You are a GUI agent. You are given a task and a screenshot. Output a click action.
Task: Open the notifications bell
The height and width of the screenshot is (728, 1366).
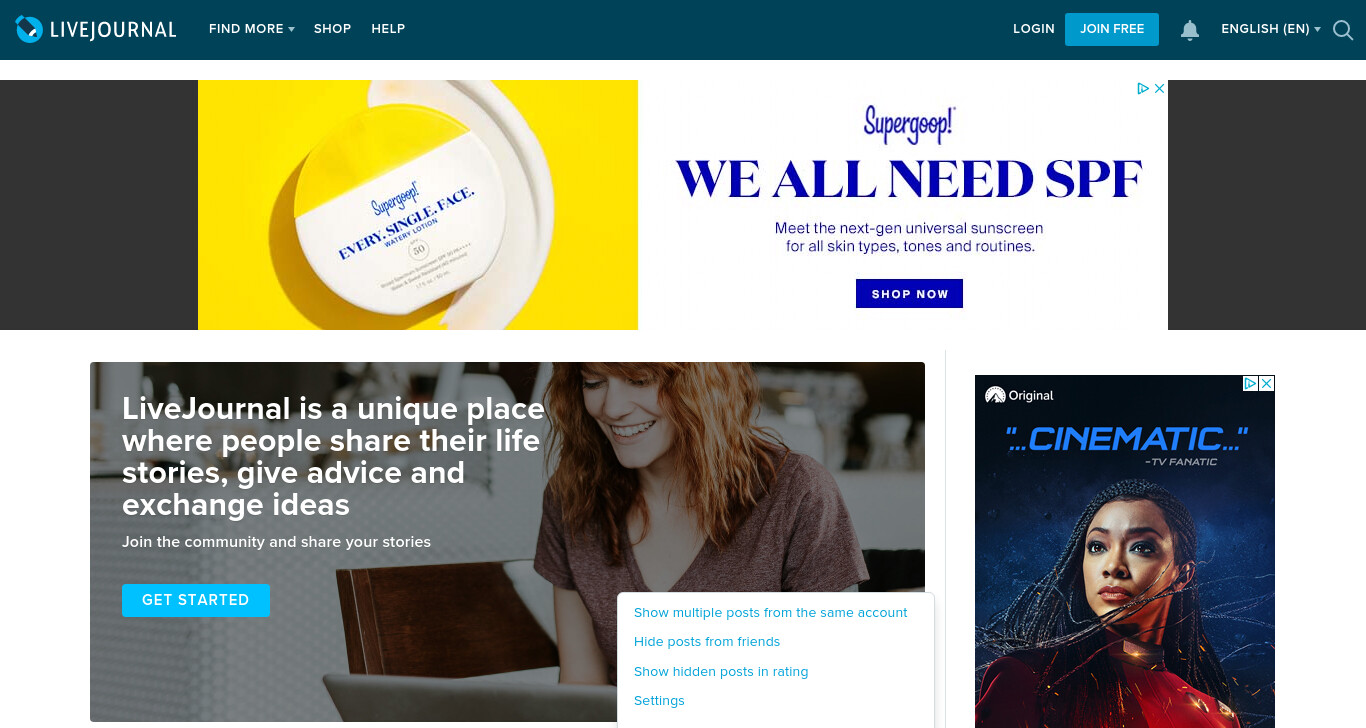click(1190, 30)
